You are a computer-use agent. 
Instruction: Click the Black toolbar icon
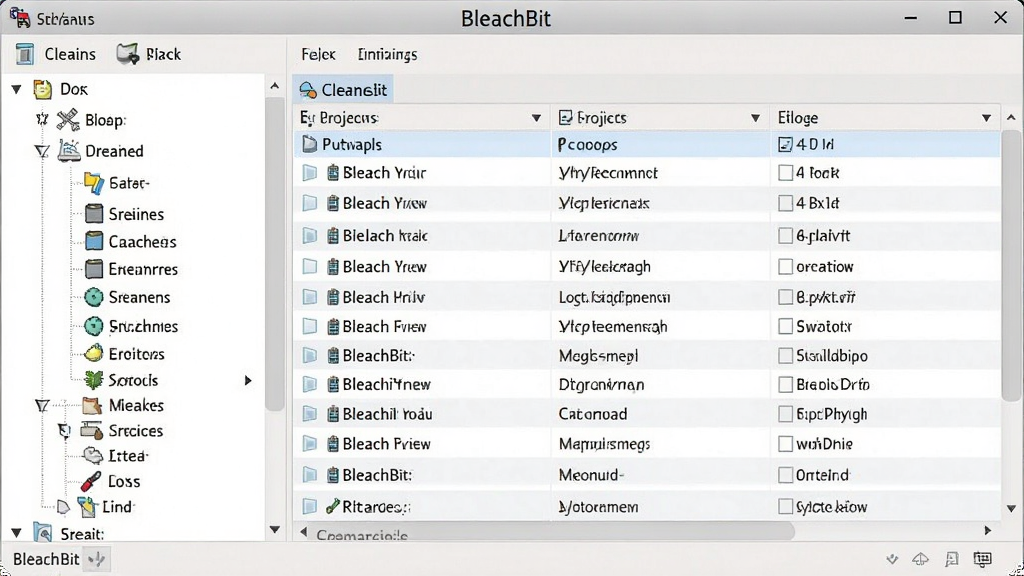click(127, 54)
